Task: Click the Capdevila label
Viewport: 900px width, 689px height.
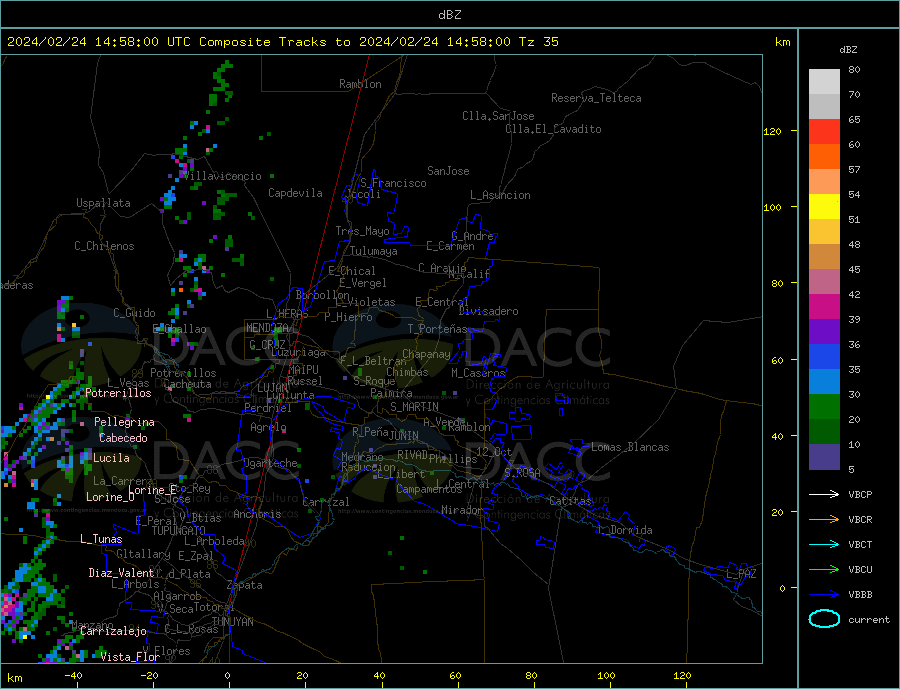Action: point(295,193)
